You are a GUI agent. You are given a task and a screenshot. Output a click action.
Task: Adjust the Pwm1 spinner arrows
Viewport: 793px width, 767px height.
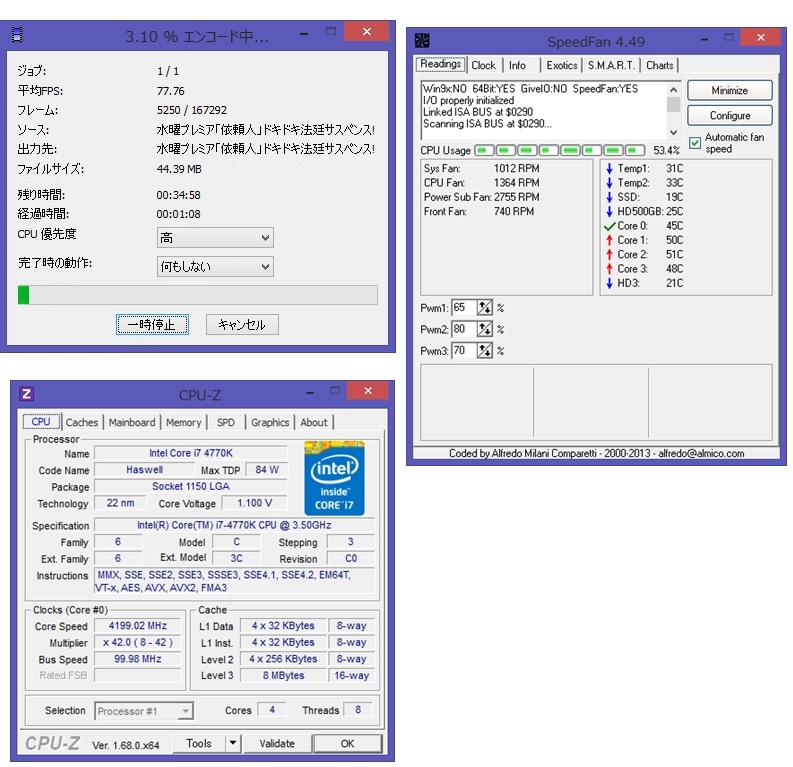pyautogui.click(x=484, y=307)
